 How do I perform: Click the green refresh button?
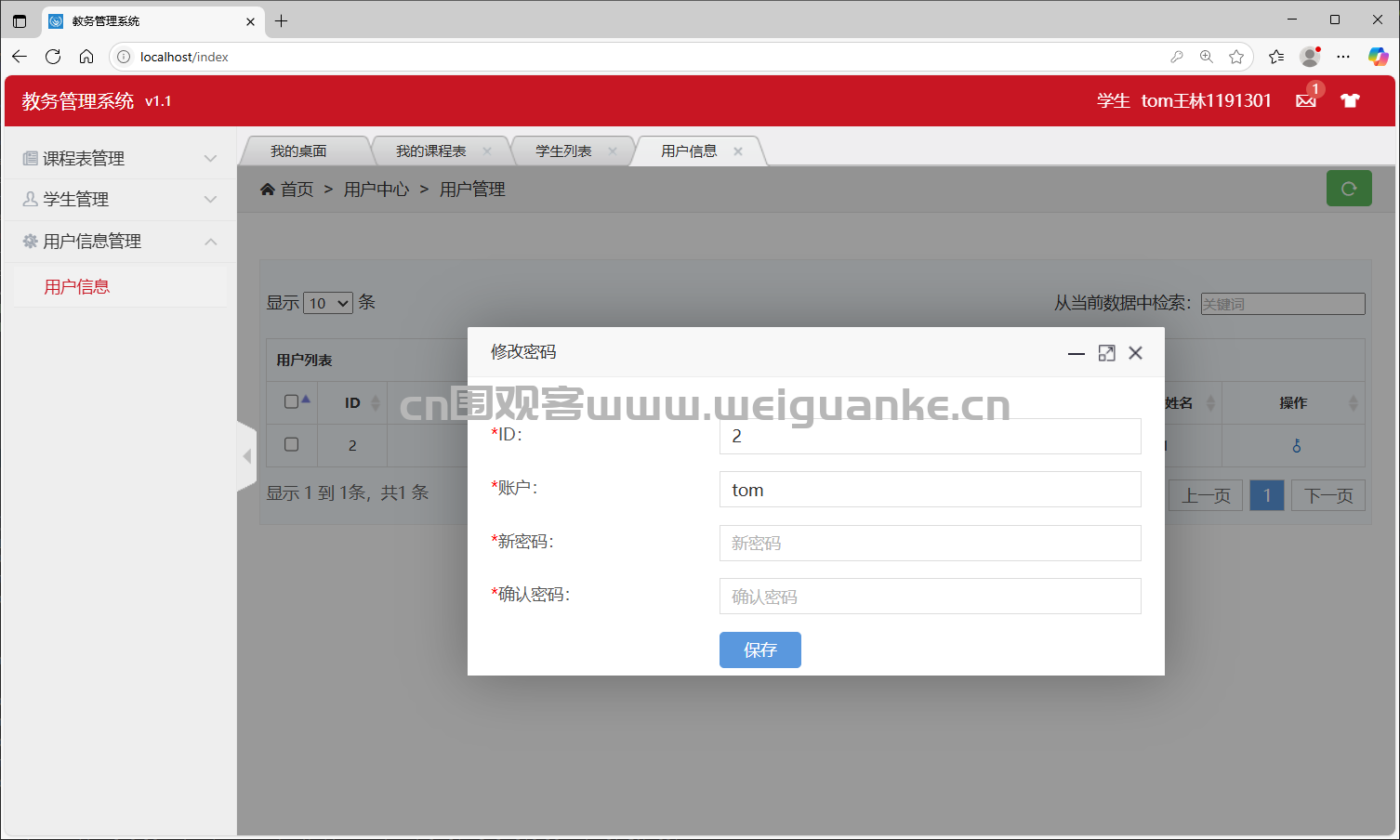click(x=1349, y=189)
